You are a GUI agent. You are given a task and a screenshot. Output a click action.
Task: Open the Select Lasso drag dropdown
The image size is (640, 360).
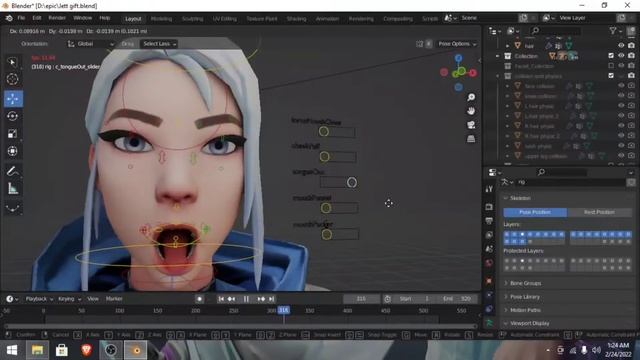(x=159, y=44)
